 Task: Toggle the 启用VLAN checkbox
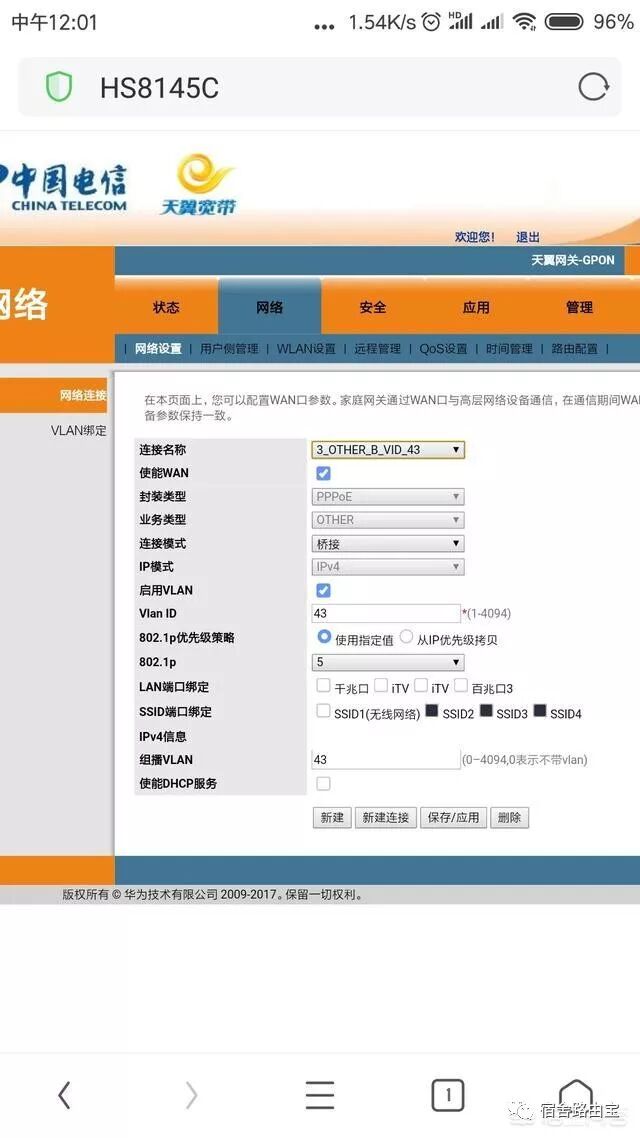pos(324,590)
